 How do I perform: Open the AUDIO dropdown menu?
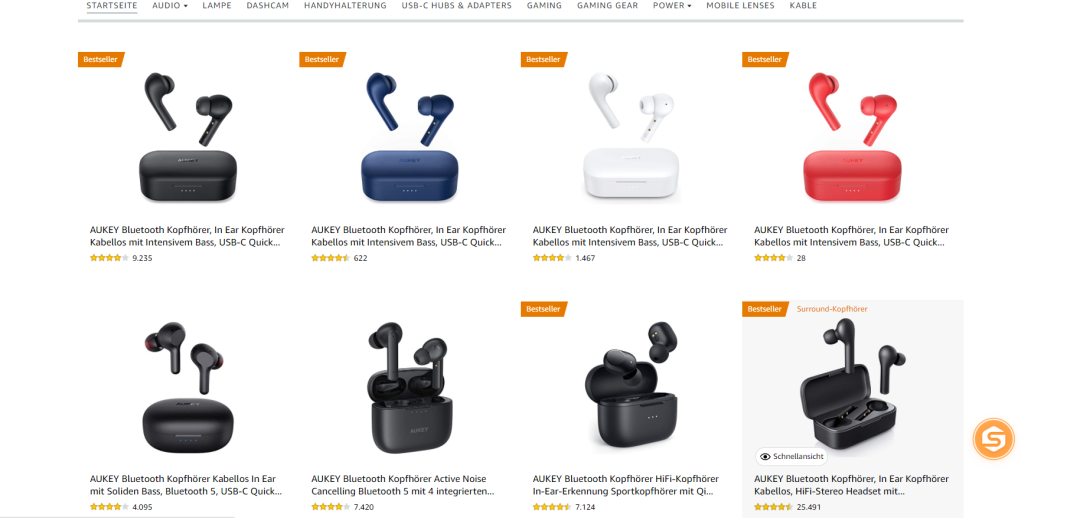[x=169, y=6]
